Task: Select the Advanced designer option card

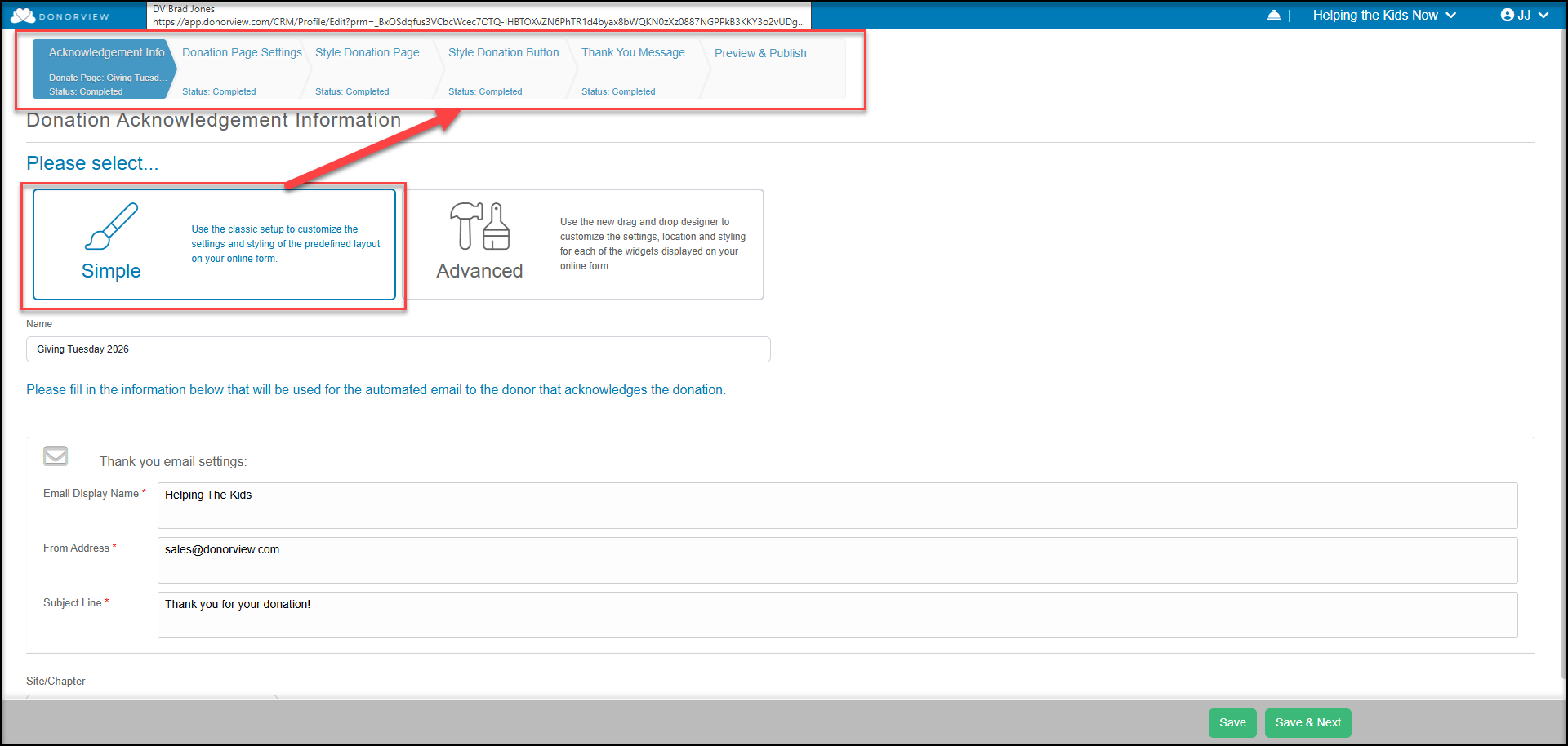Action: [x=585, y=244]
